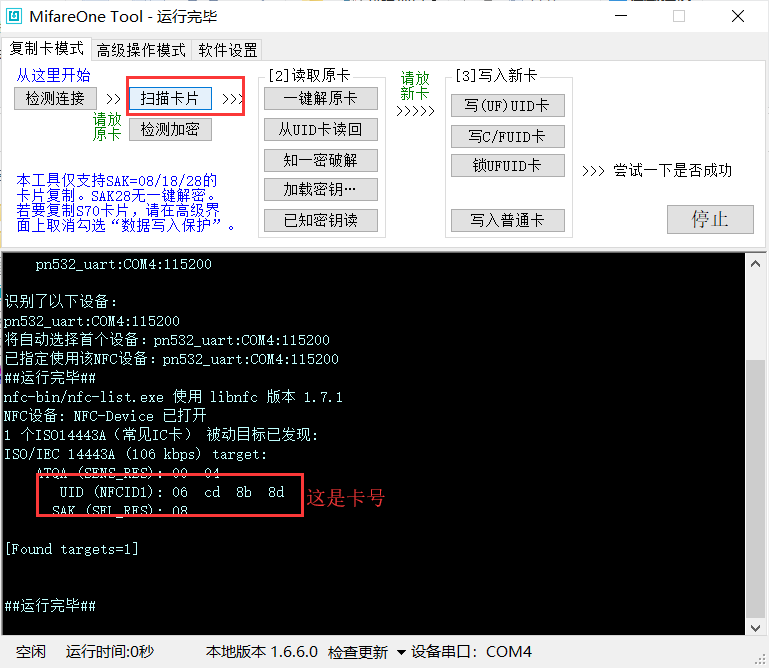The width and height of the screenshot is (769, 668).
Task: Click 加载密钥… button
Action: pyautogui.click(x=321, y=189)
